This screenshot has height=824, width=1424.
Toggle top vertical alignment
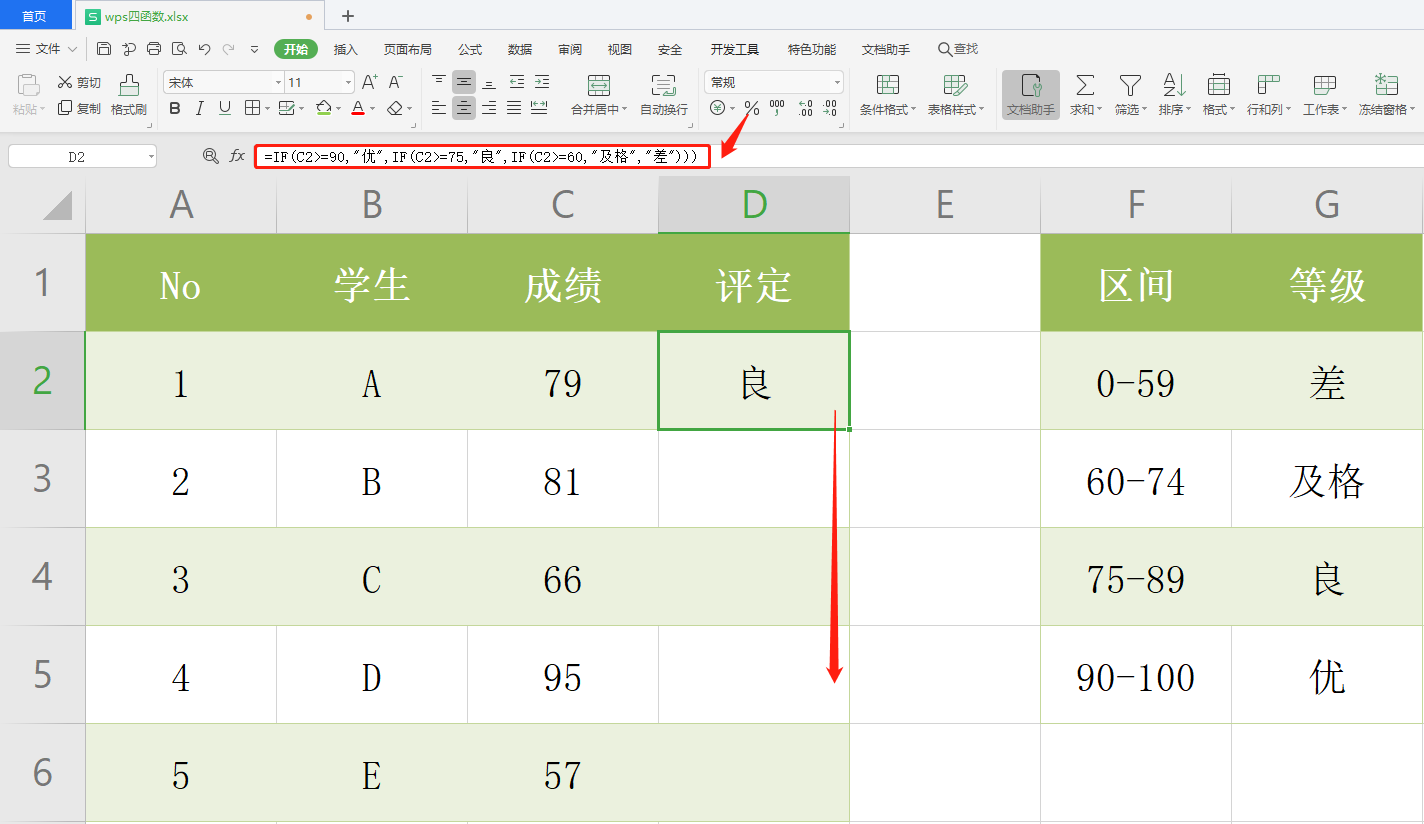coord(439,82)
